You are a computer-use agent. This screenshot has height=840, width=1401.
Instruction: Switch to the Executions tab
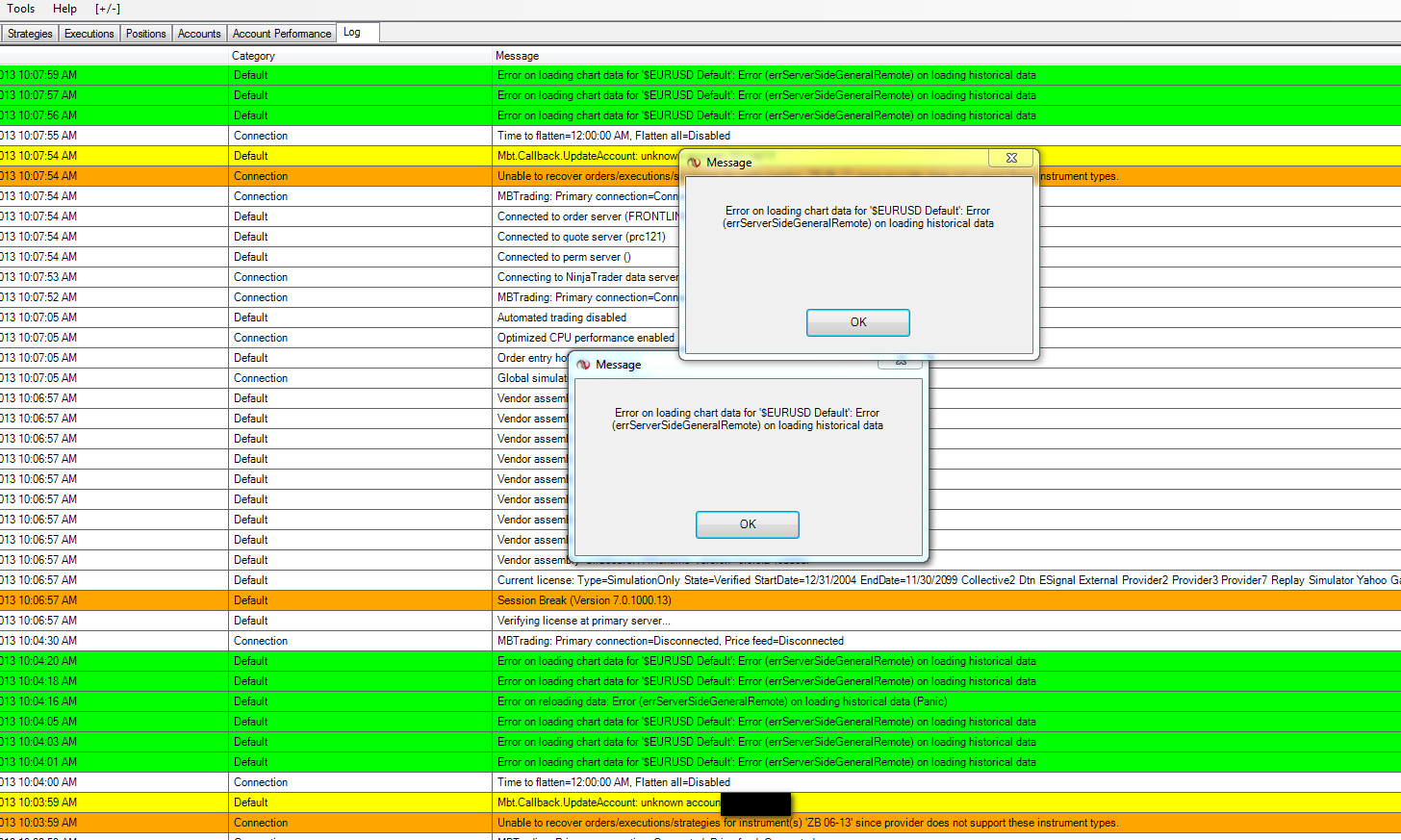(89, 34)
